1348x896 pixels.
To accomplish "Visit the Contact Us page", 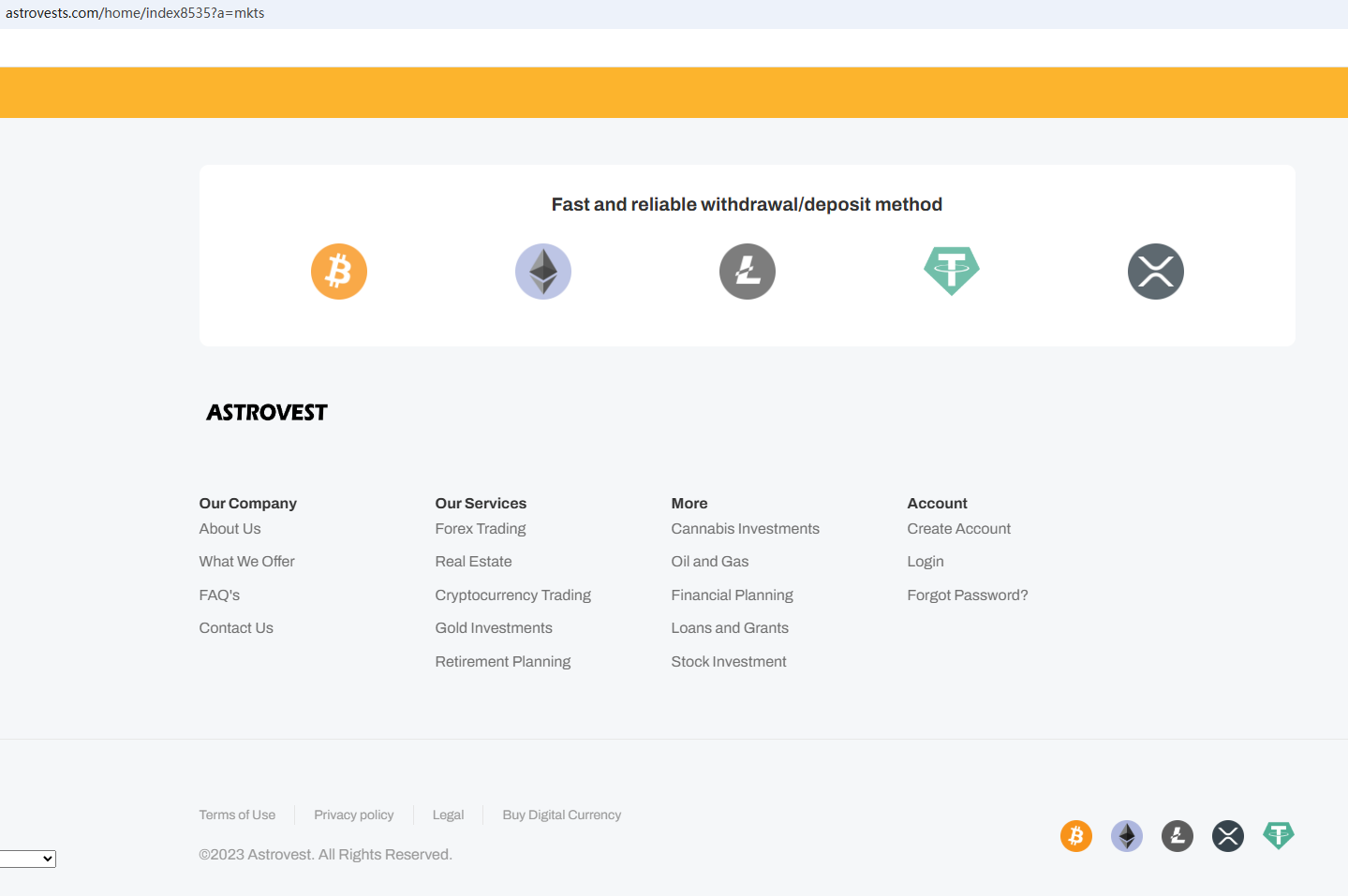I will 237,628.
